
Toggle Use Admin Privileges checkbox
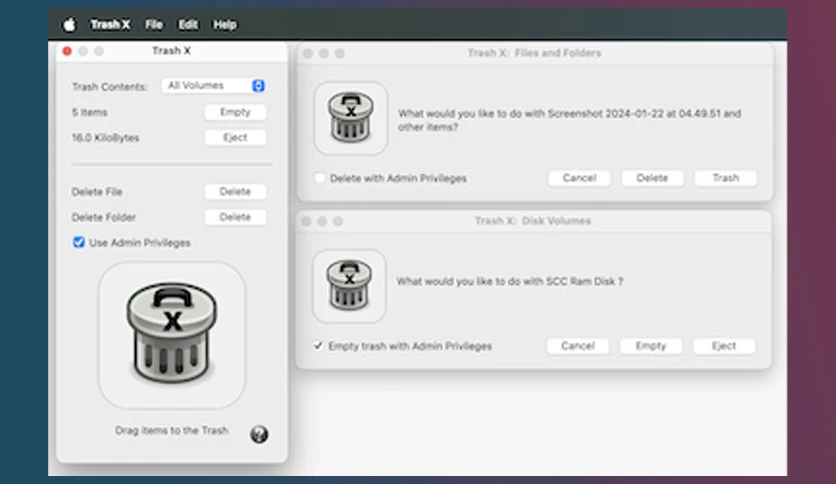(x=79, y=243)
